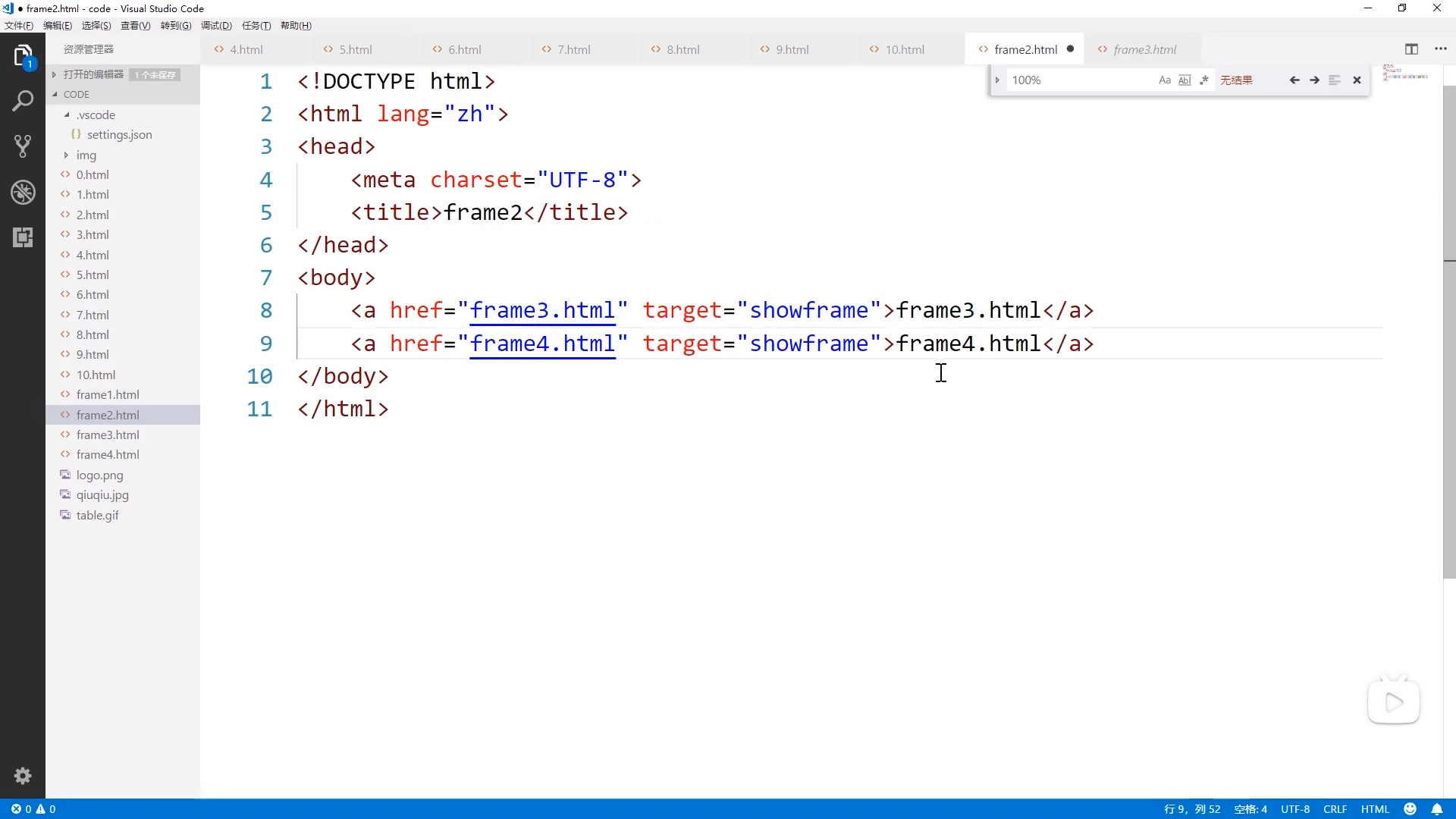
Task: Open the Debug view icon
Action: pyautogui.click(x=23, y=192)
